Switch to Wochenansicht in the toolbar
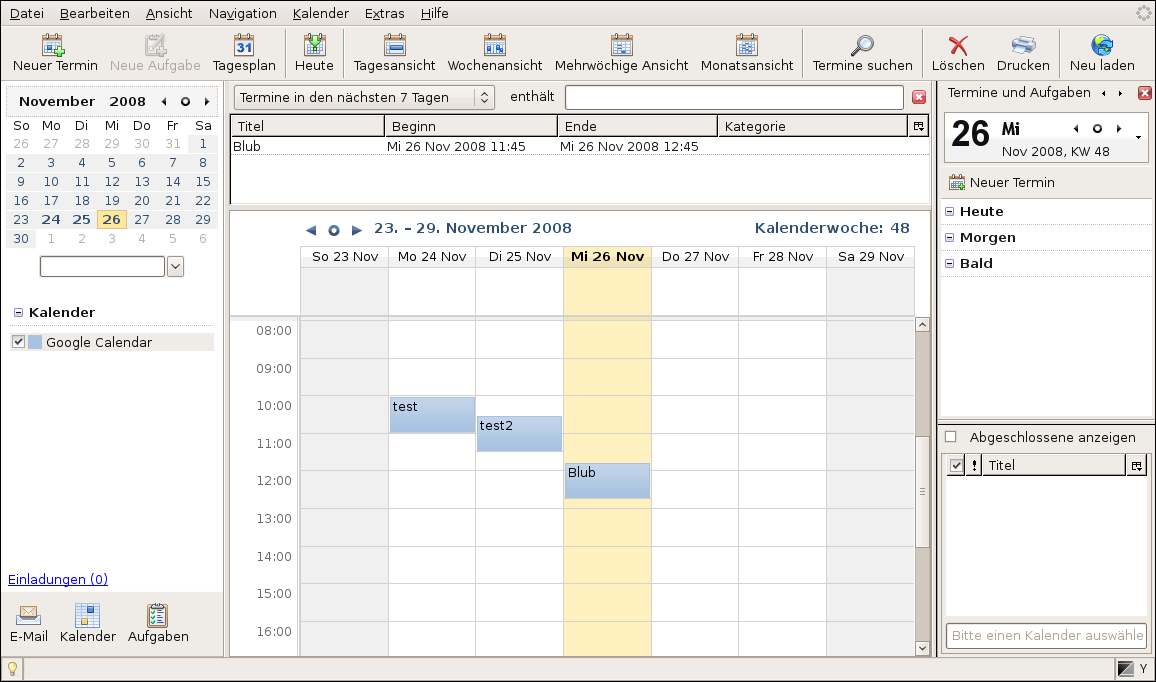Image resolution: width=1156 pixels, height=682 pixels. click(495, 46)
